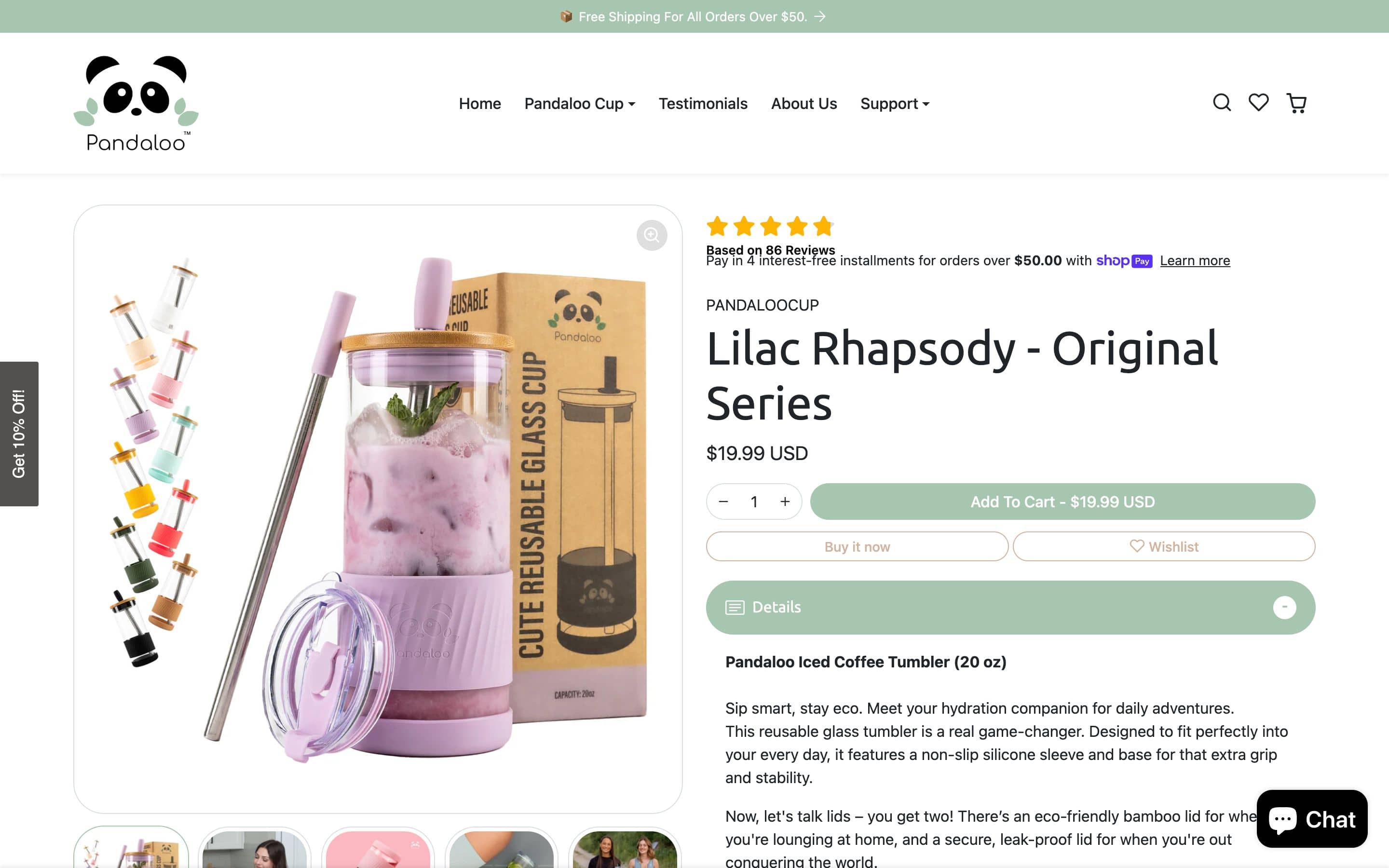1389x868 pixels.
Task: Click the Pandaloo panda logo
Action: pos(136,103)
